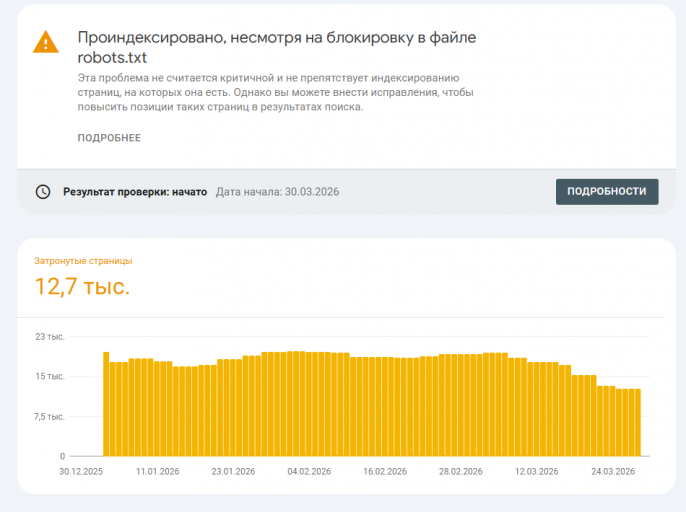The width and height of the screenshot is (686, 512).
Task: Click the clock icon beside validation result
Action: tap(43, 192)
